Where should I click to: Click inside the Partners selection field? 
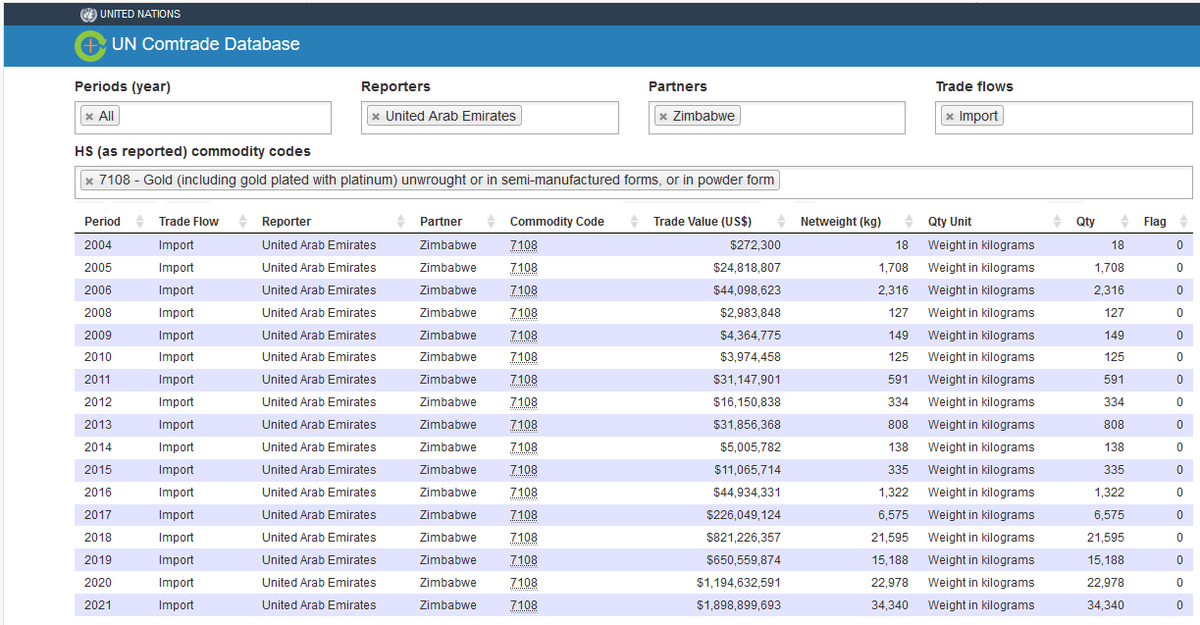777,117
